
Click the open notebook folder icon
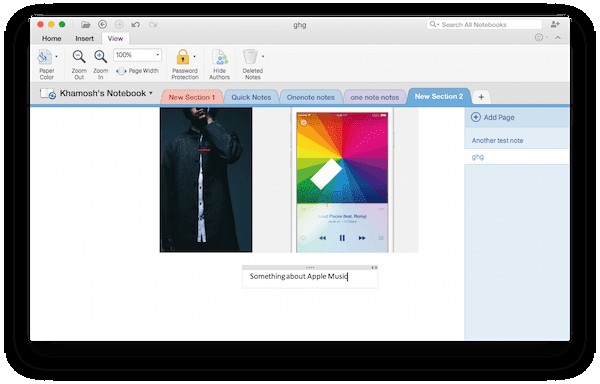pyautogui.click(x=85, y=25)
